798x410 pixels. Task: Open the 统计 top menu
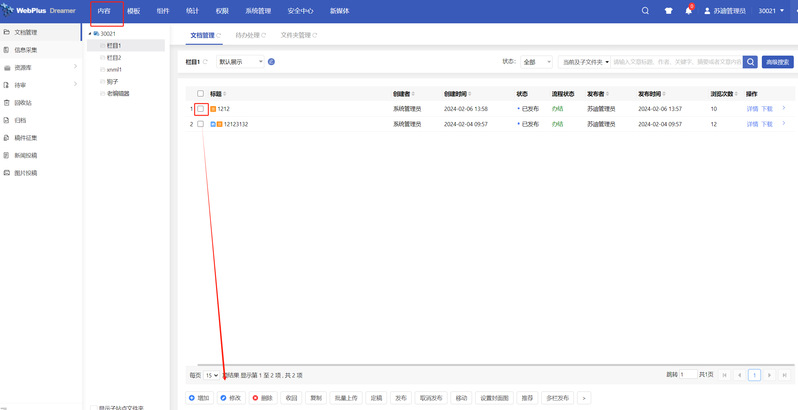pyautogui.click(x=192, y=11)
